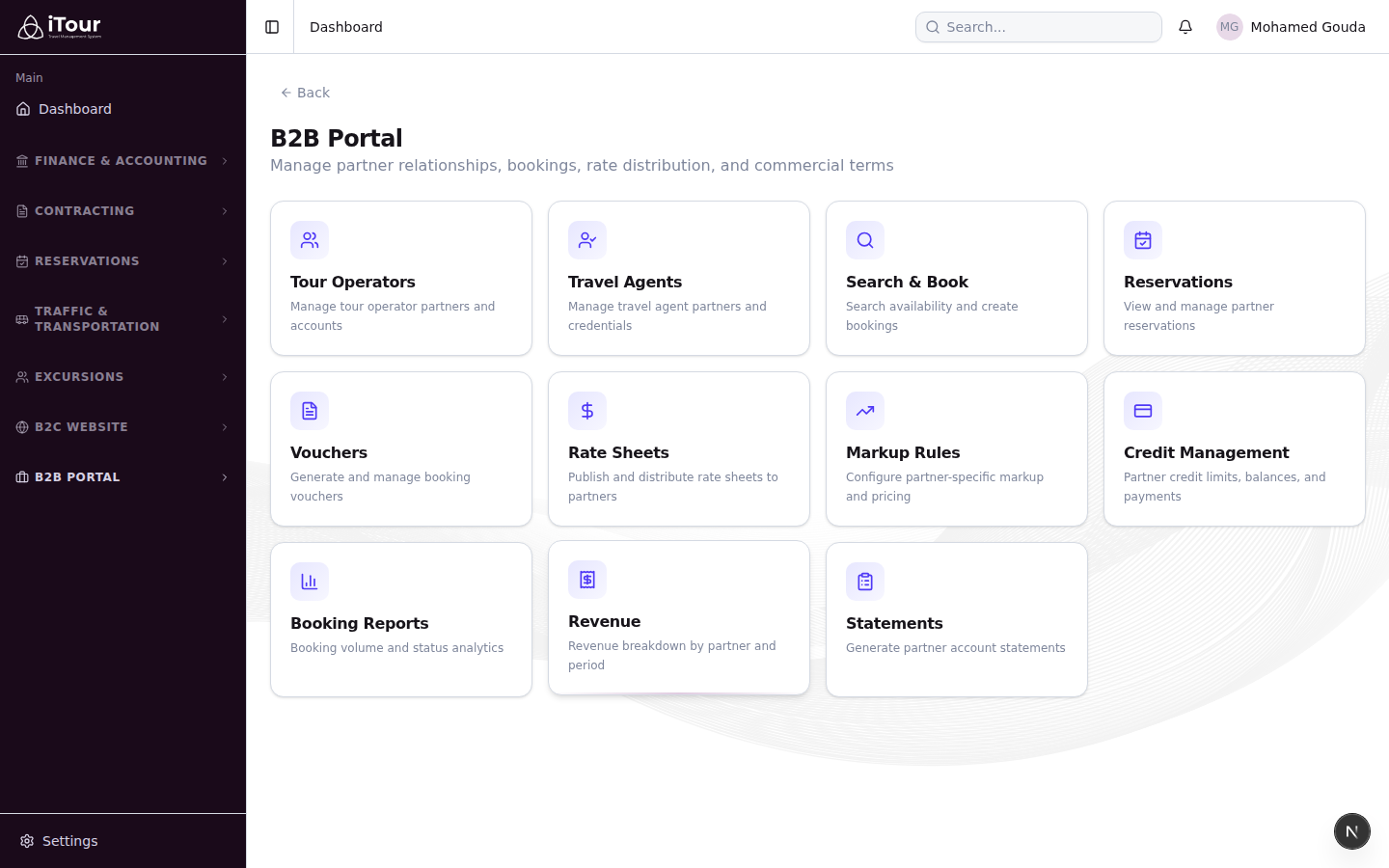Expand Finance & Accounting chevron
This screenshot has width=1389, height=868.
225,161
